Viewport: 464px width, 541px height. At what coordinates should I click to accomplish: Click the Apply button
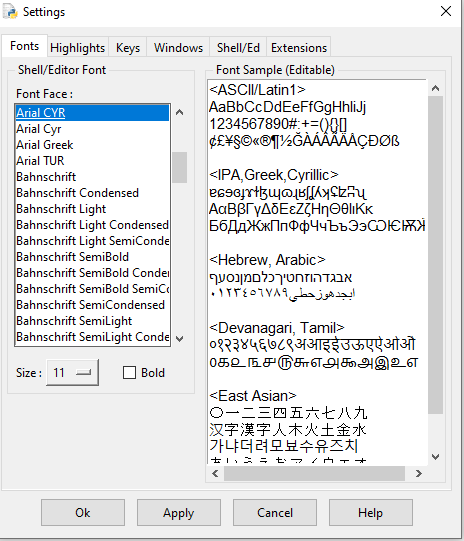click(179, 513)
